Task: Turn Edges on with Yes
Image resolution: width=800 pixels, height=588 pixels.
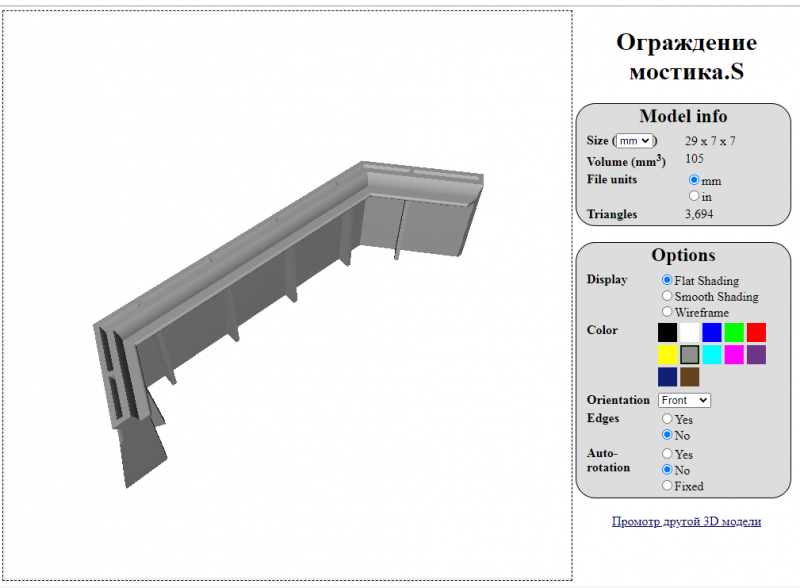Action: (x=667, y=420)
